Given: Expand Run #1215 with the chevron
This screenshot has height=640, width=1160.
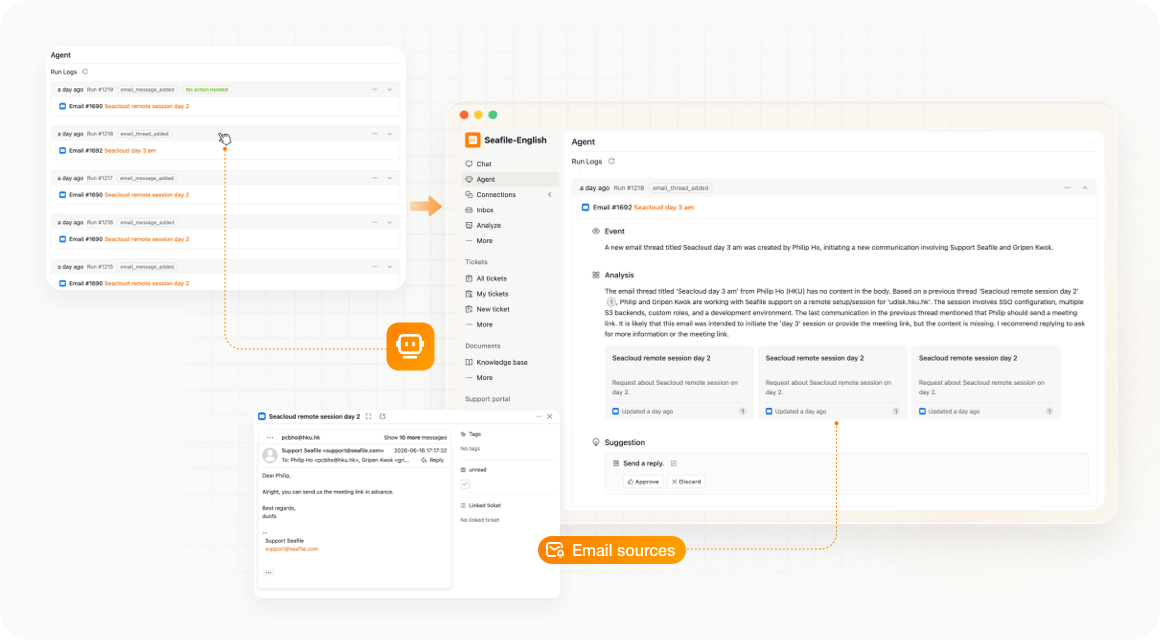Looking at the screenshot, I should (x=390, y=266).
